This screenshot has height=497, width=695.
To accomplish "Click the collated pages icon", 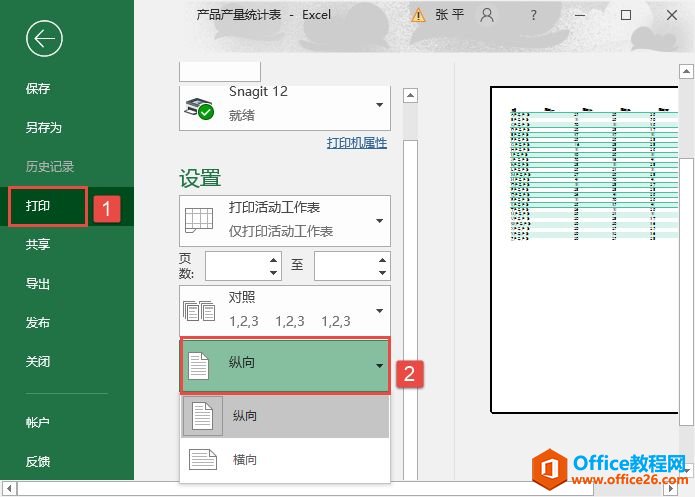I will [199, 310].
